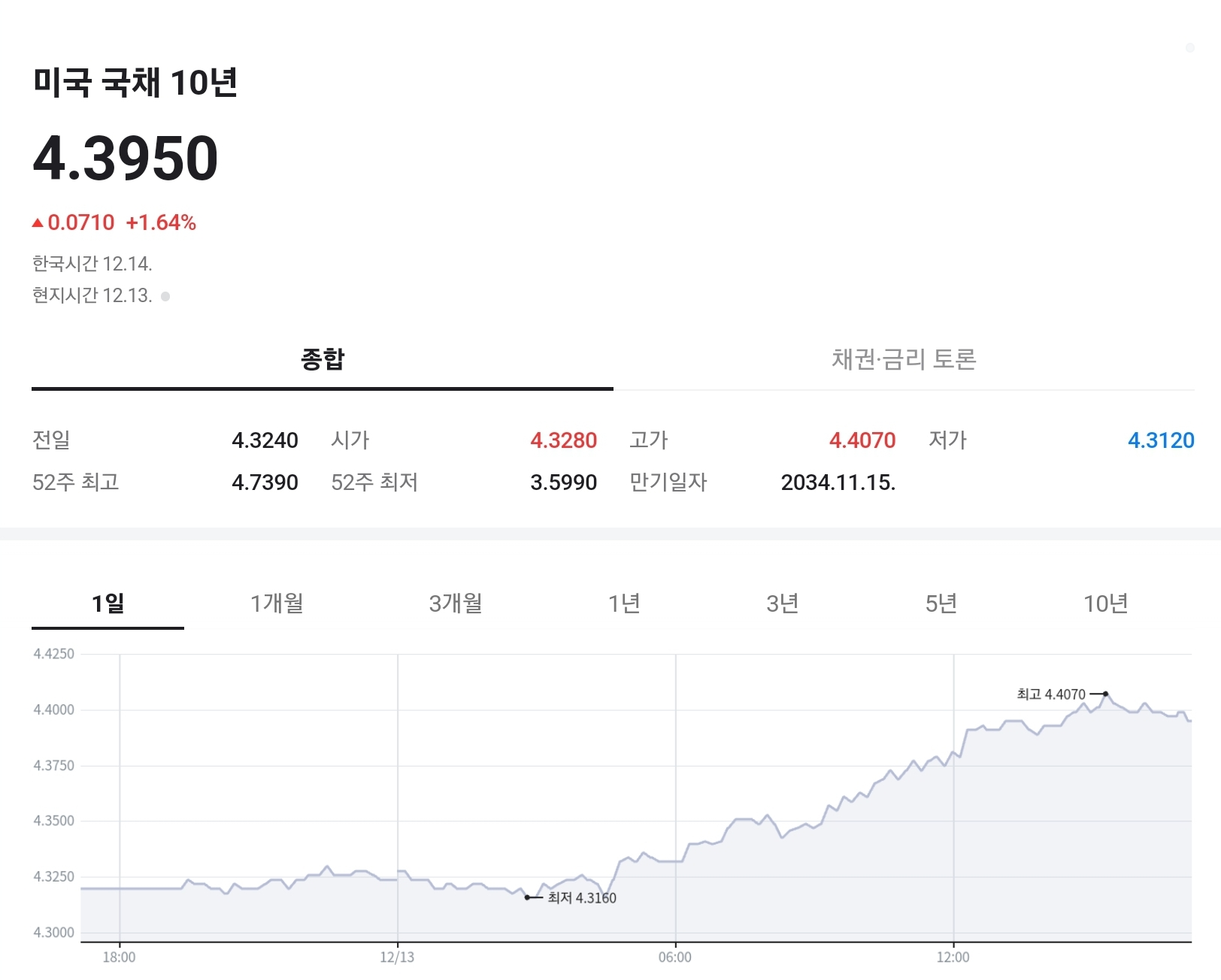Select the 종합 overview tab
The width and height of the screenshot is (1221, 980).
point(323,359)
